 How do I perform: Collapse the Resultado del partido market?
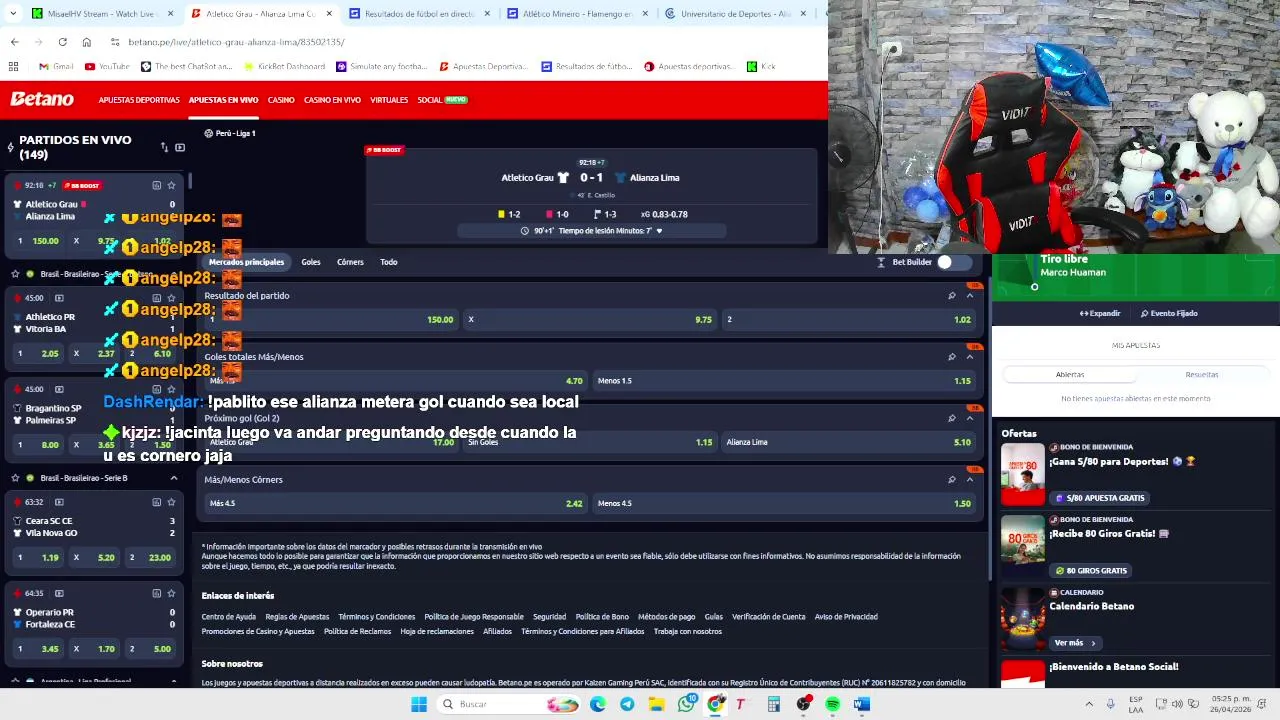[969, 296]
